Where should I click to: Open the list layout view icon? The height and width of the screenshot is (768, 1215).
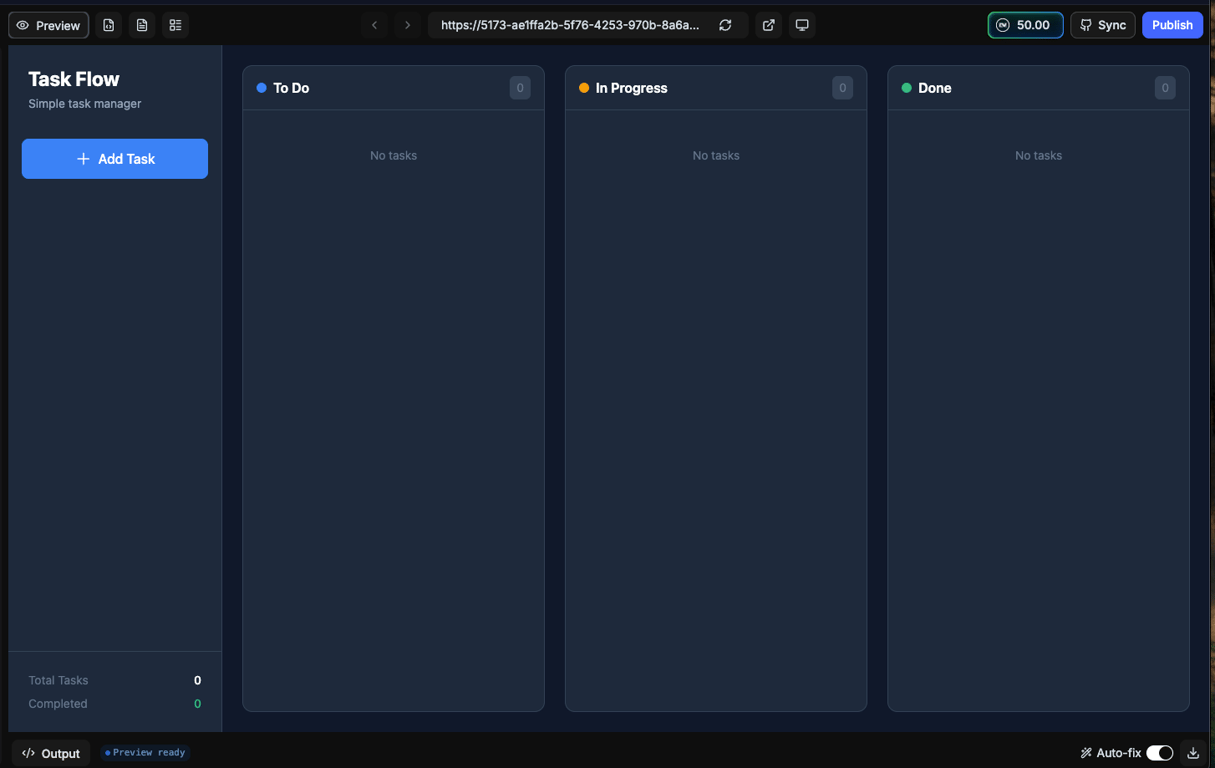coord(175,25)
